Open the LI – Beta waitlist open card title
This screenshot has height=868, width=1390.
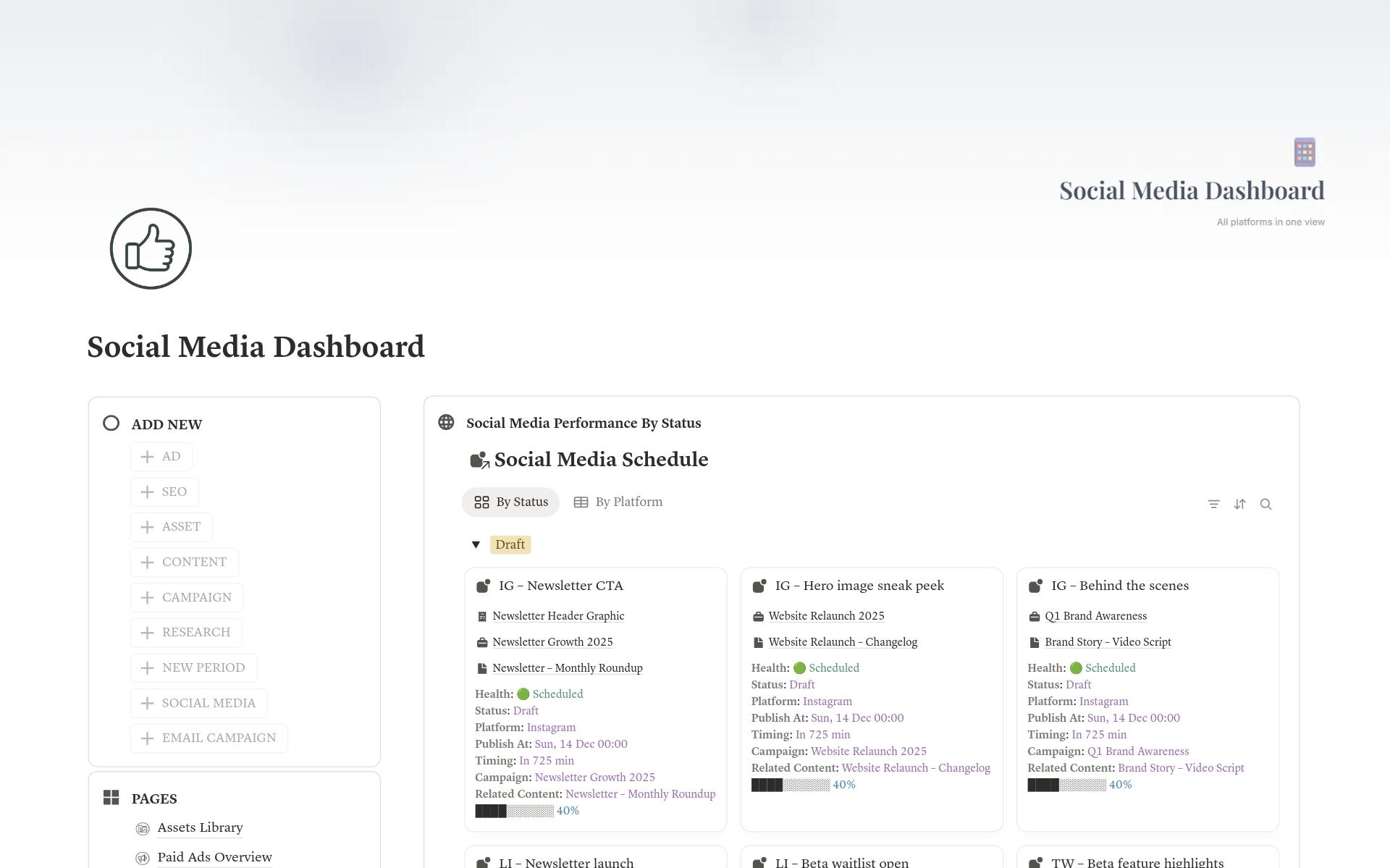842,862
